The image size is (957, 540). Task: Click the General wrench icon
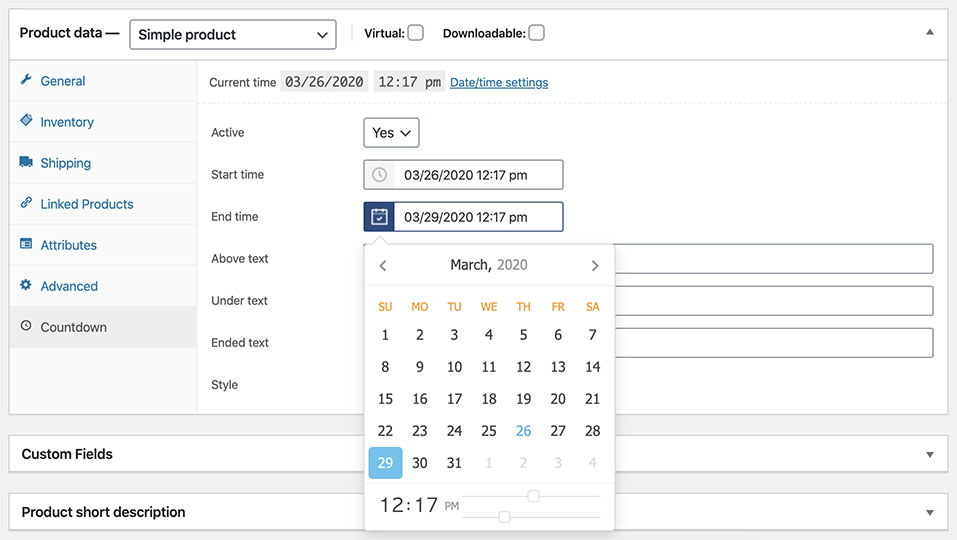[x=26, y=80]
